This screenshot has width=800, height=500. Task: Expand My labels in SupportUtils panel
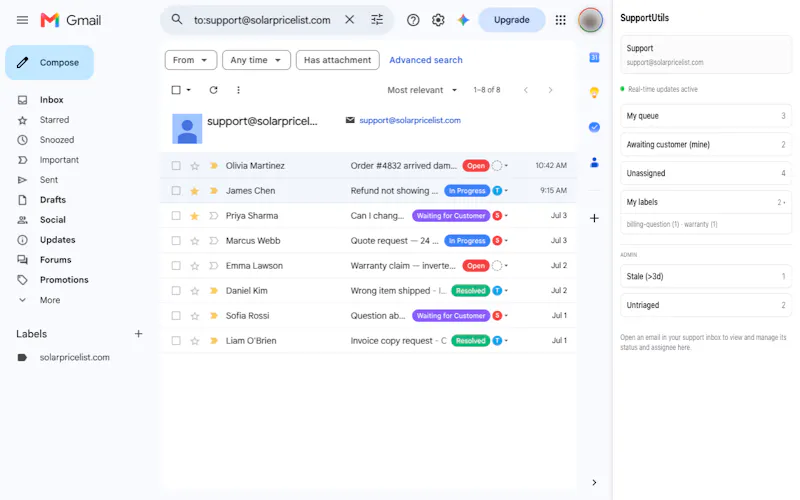[x=706, y=202]
